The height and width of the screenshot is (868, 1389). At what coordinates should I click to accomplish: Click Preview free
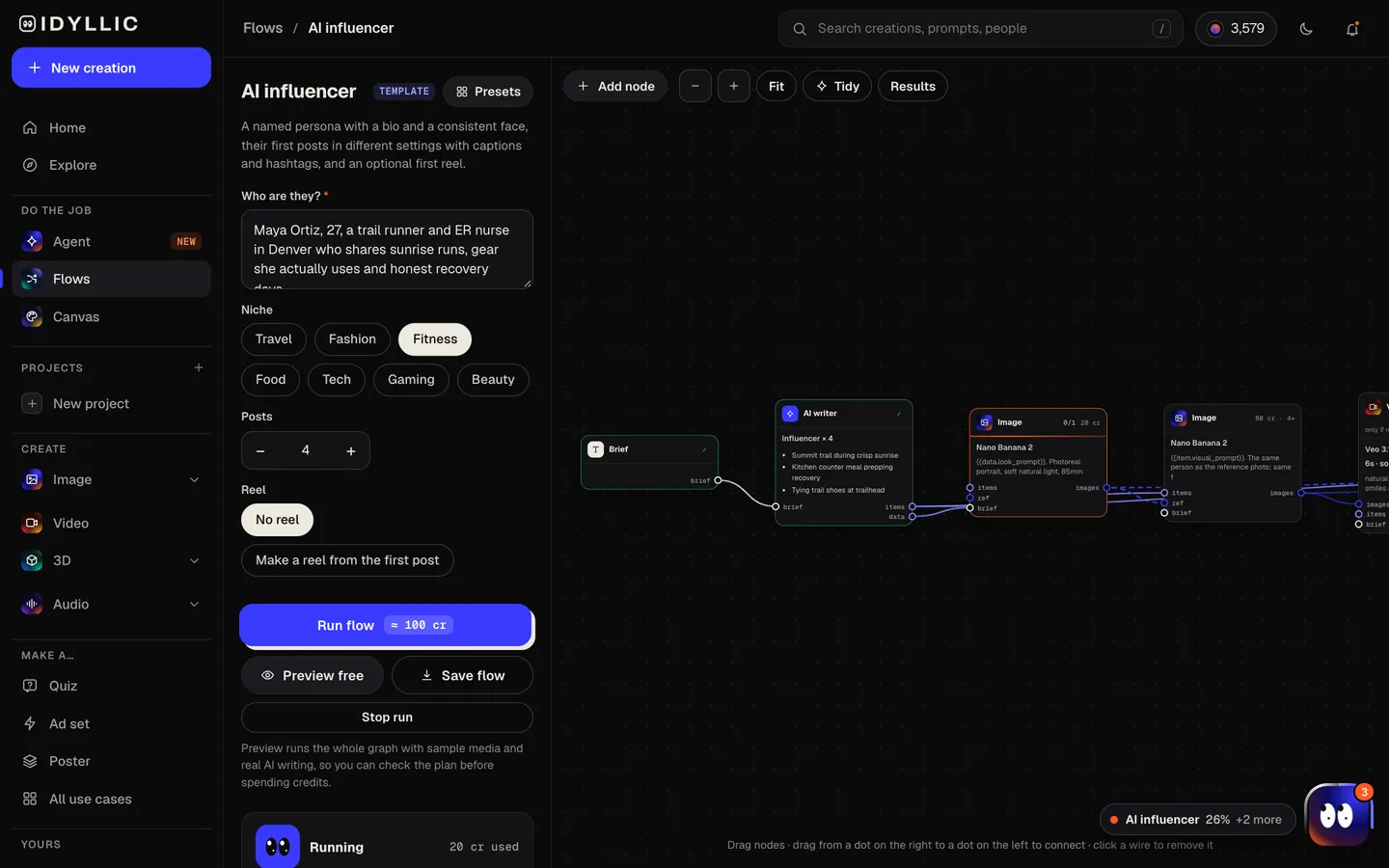[x=313, y=675]
